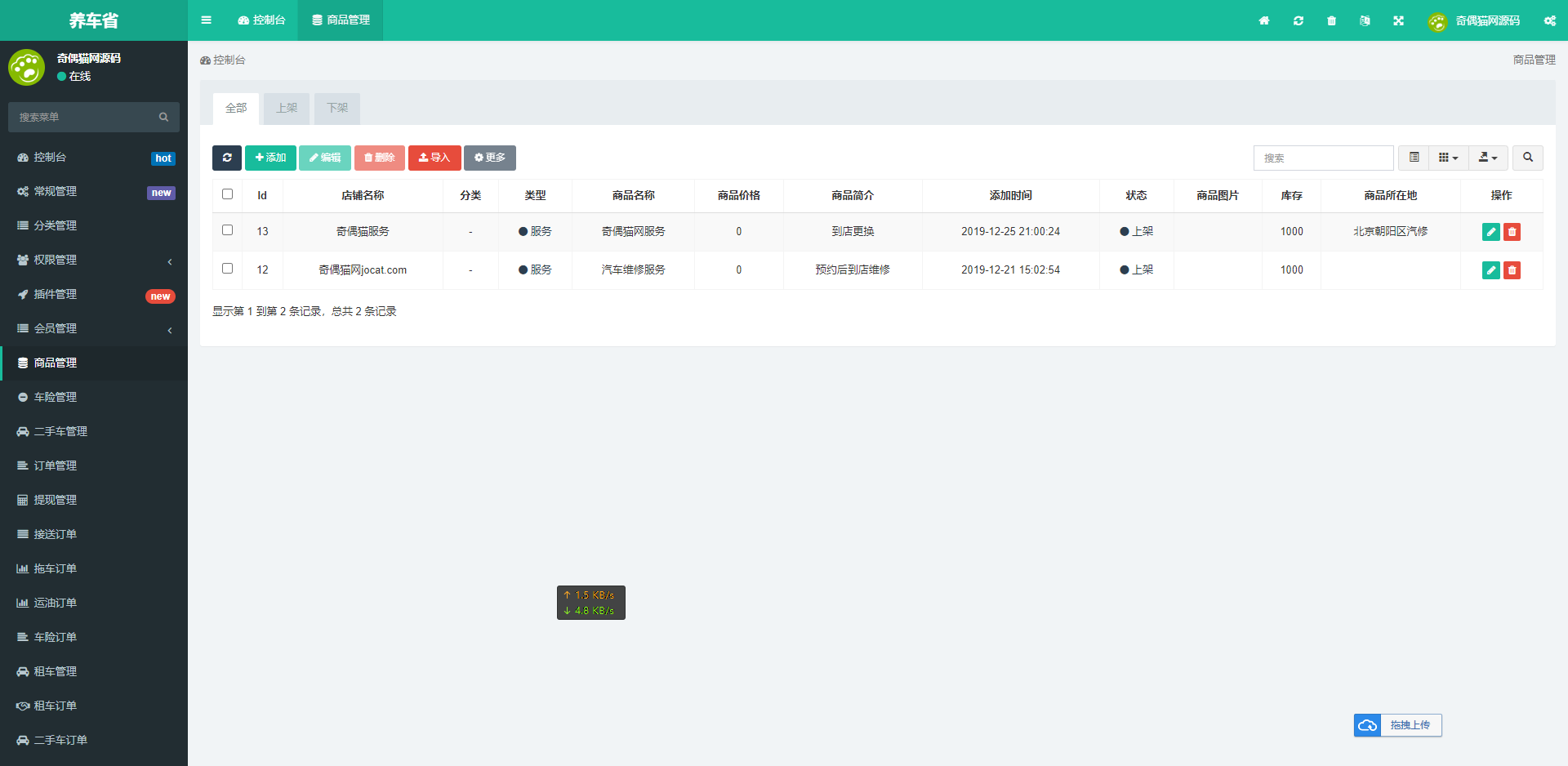1568x766 pixels.
Task: Click the 养车省 logo title
Action: click(94, 20)
